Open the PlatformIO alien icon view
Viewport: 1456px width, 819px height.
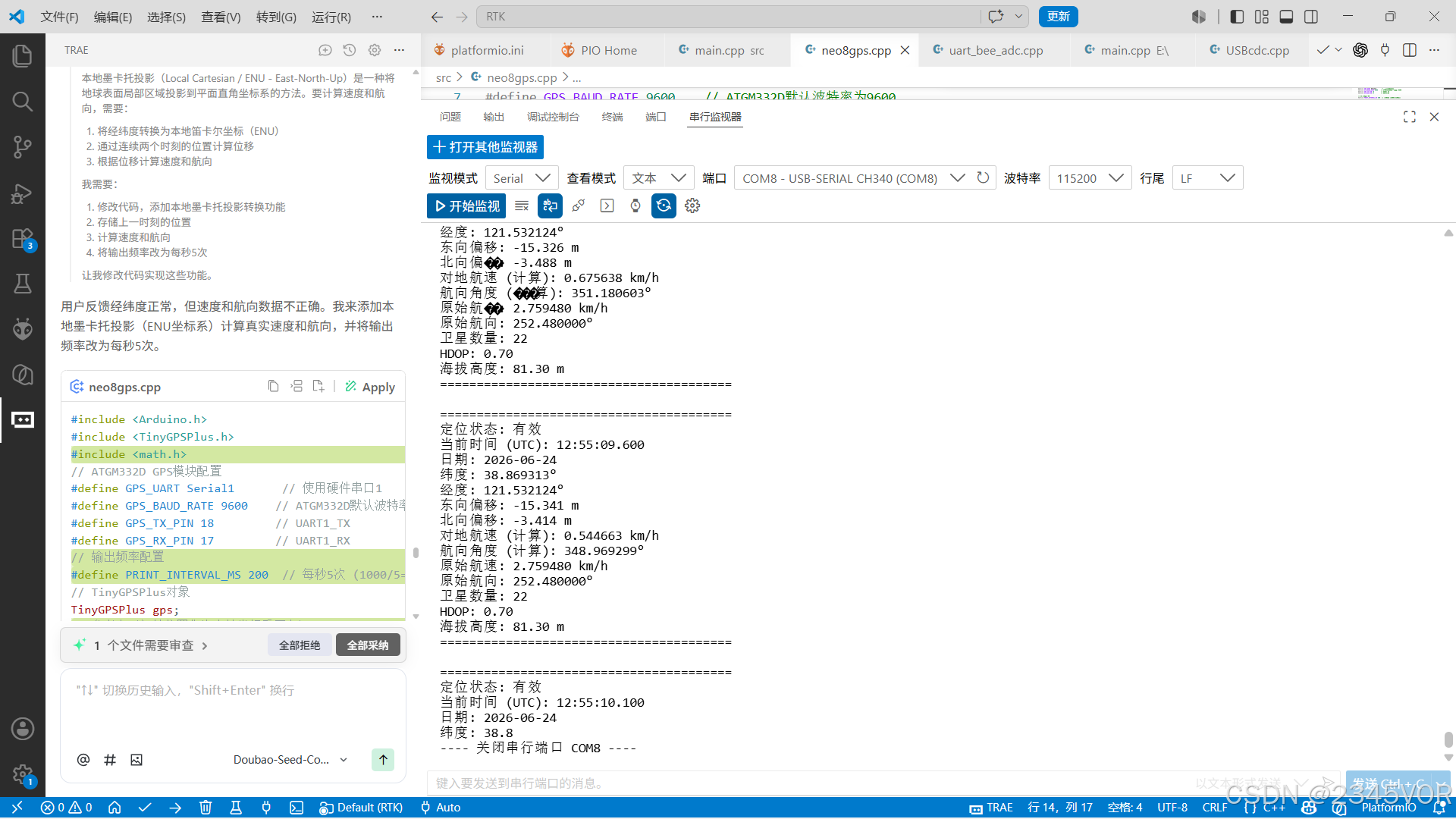23,328
